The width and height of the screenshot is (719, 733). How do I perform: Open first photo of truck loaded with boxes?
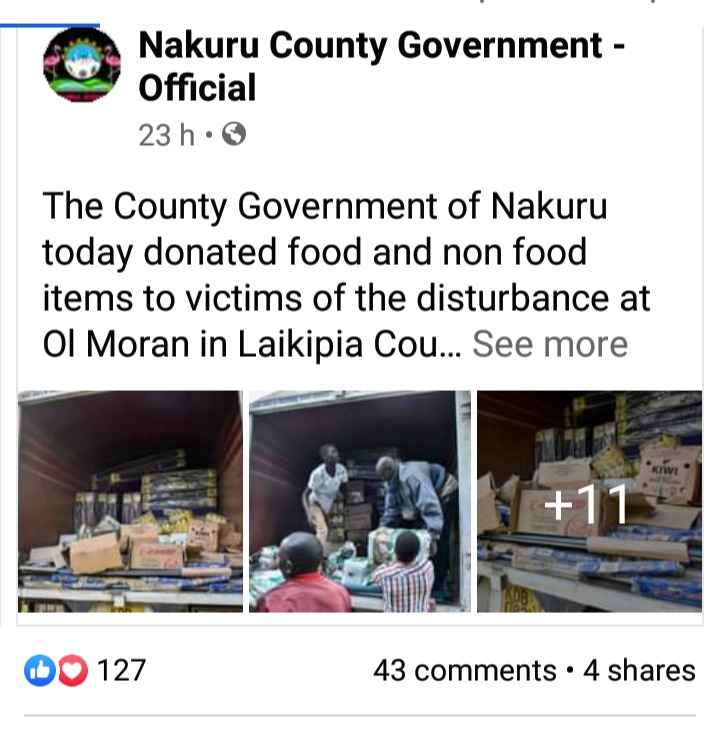(x=130, y=501)
